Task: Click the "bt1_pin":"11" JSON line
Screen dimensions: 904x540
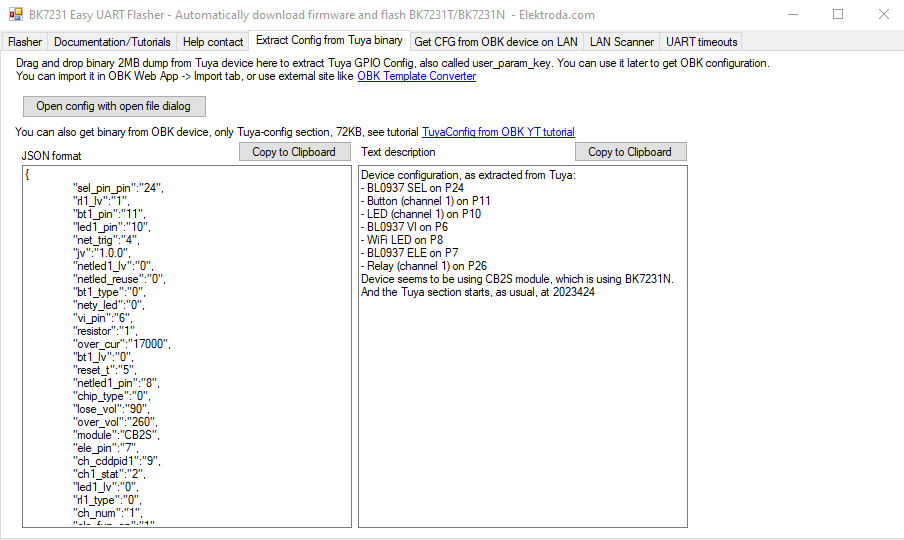Action: pyautogui.click(x=109, y=214)
